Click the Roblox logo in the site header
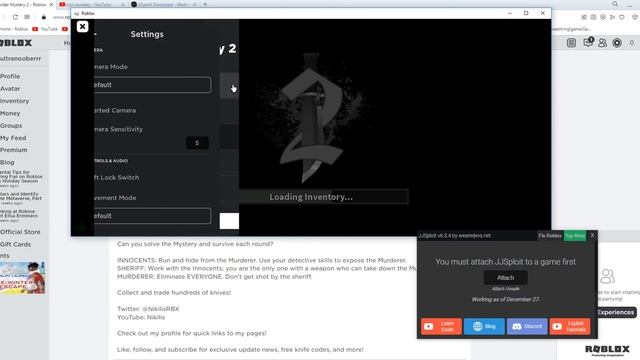The width and height of the screenshot is (640, 360). click(16, 43)
